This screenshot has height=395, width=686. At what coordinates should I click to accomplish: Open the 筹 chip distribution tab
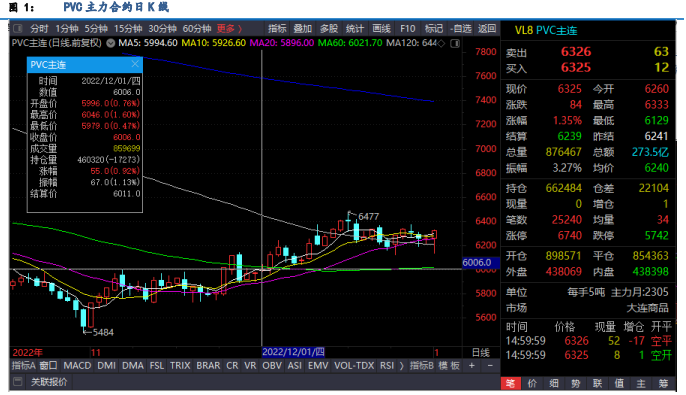[663, 384]
